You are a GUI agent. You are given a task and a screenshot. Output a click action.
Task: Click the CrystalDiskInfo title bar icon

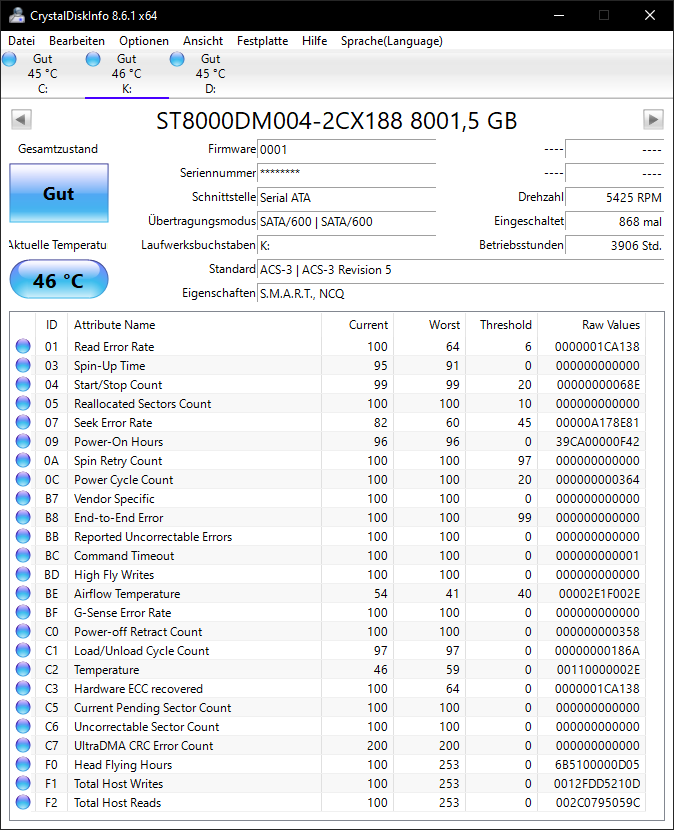tap(16, 15)
